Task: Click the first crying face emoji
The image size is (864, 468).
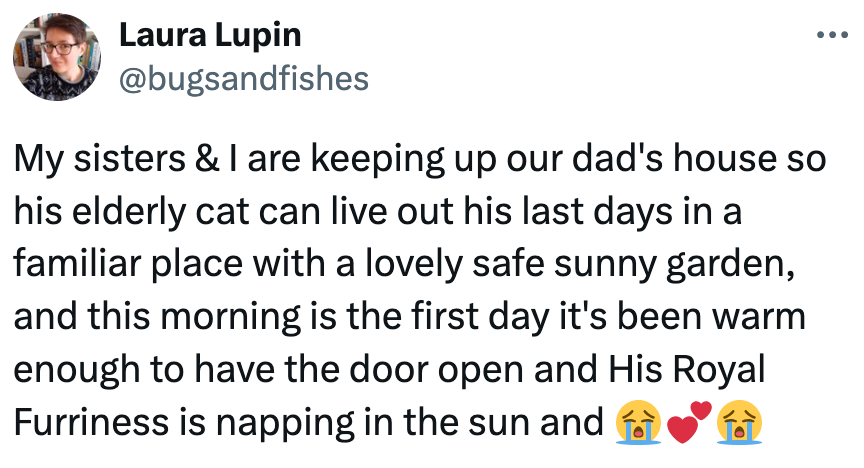Action: pyautogui.click(x=637, y=423)
